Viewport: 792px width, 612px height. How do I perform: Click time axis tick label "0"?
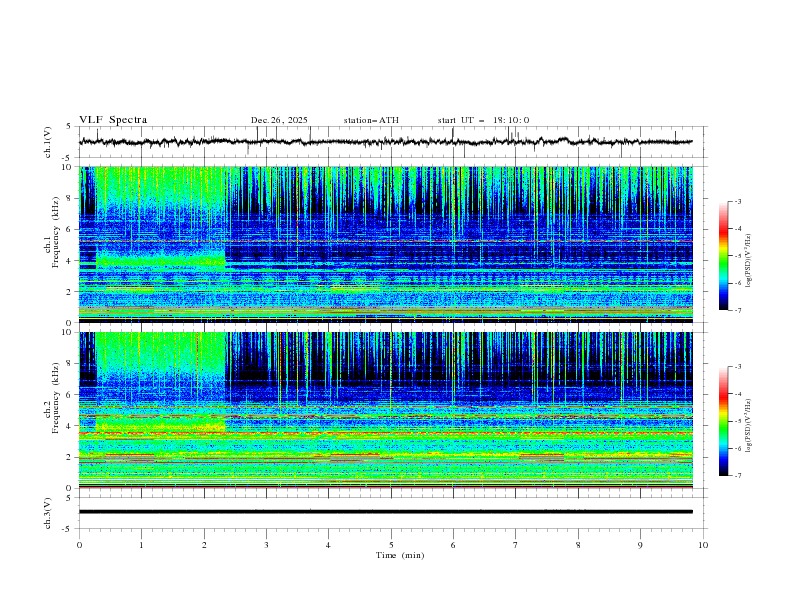(79, 545)
